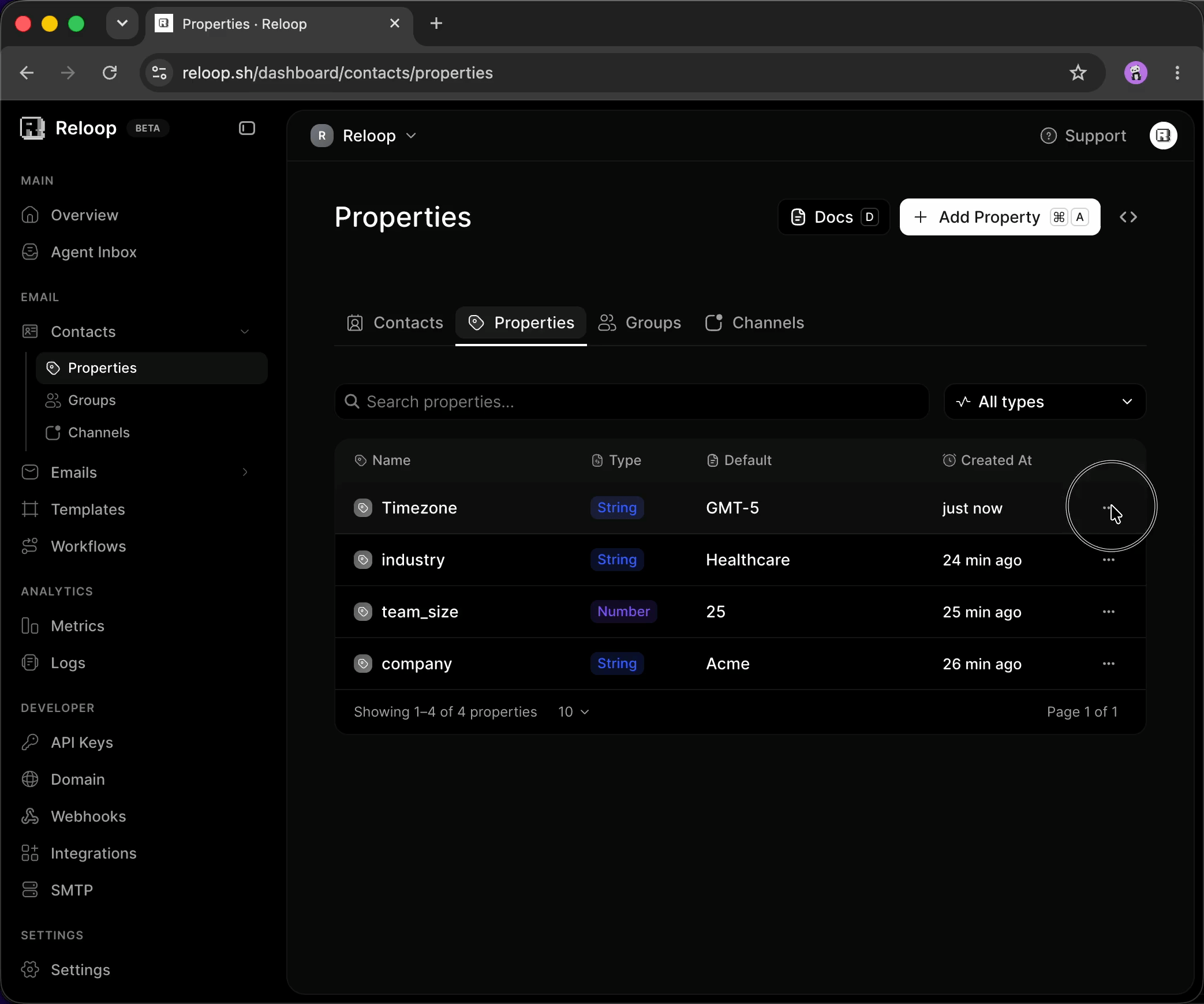Collapse the Contacts sidebar section chevron
The image size is (1204, 1004).
tap(245, 332)
